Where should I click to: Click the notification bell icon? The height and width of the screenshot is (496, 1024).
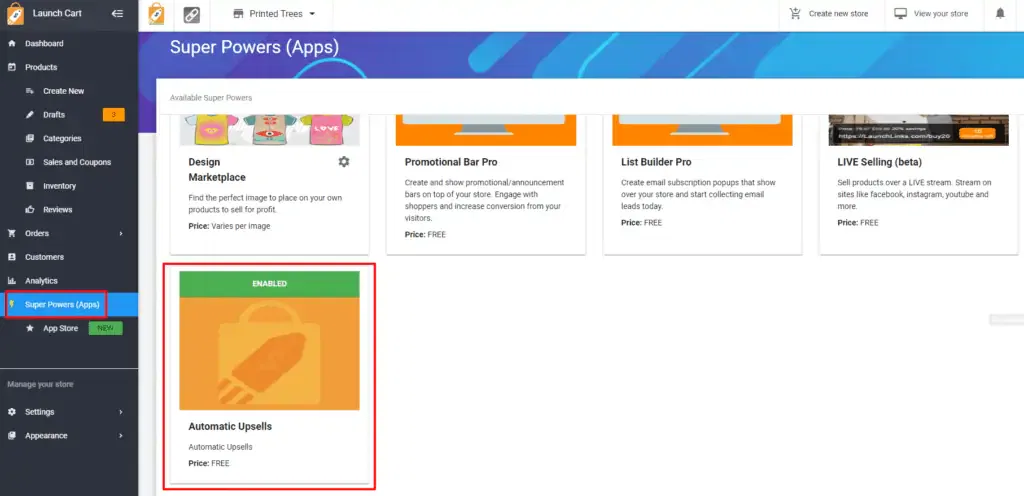1001,14
